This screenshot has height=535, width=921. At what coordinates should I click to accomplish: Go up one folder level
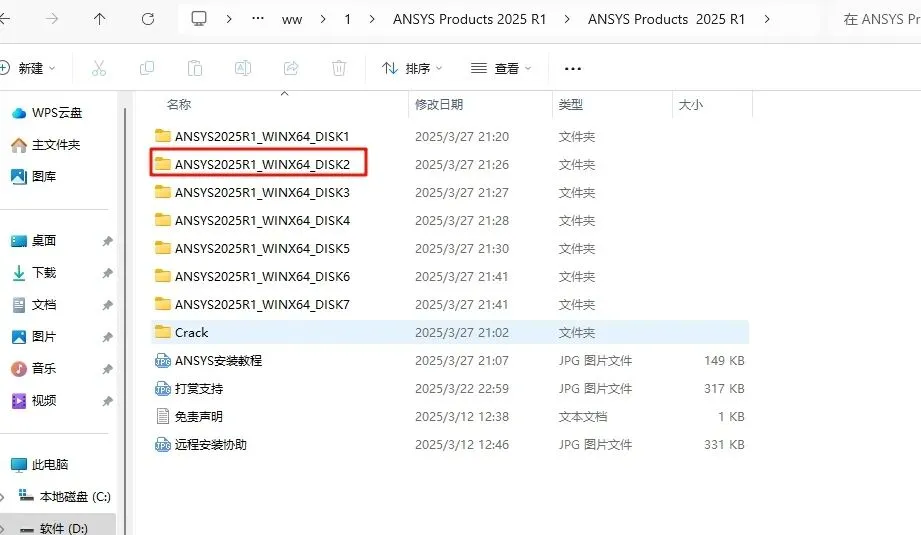coord(100,19)
